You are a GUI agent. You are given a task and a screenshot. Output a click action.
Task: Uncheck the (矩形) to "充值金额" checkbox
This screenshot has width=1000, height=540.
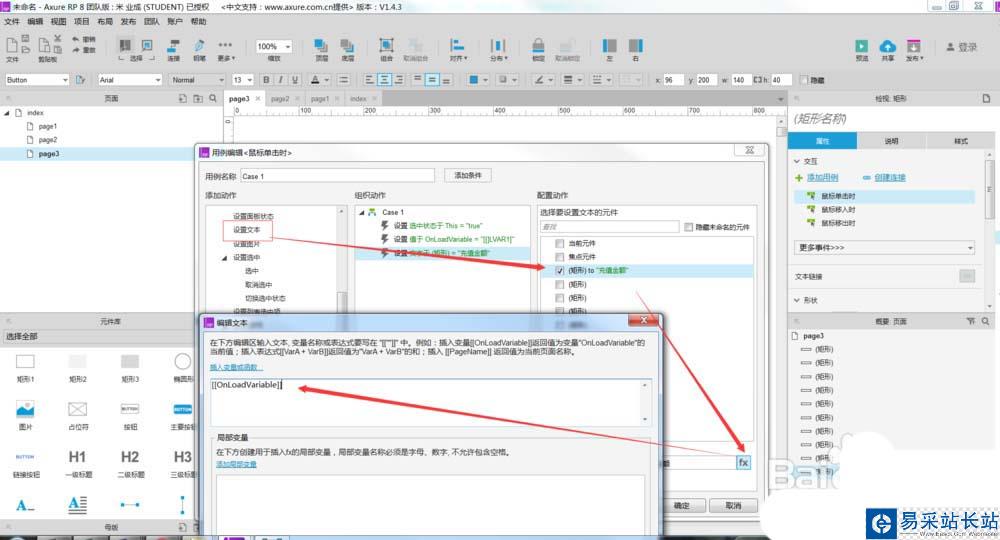click(559, 271)
